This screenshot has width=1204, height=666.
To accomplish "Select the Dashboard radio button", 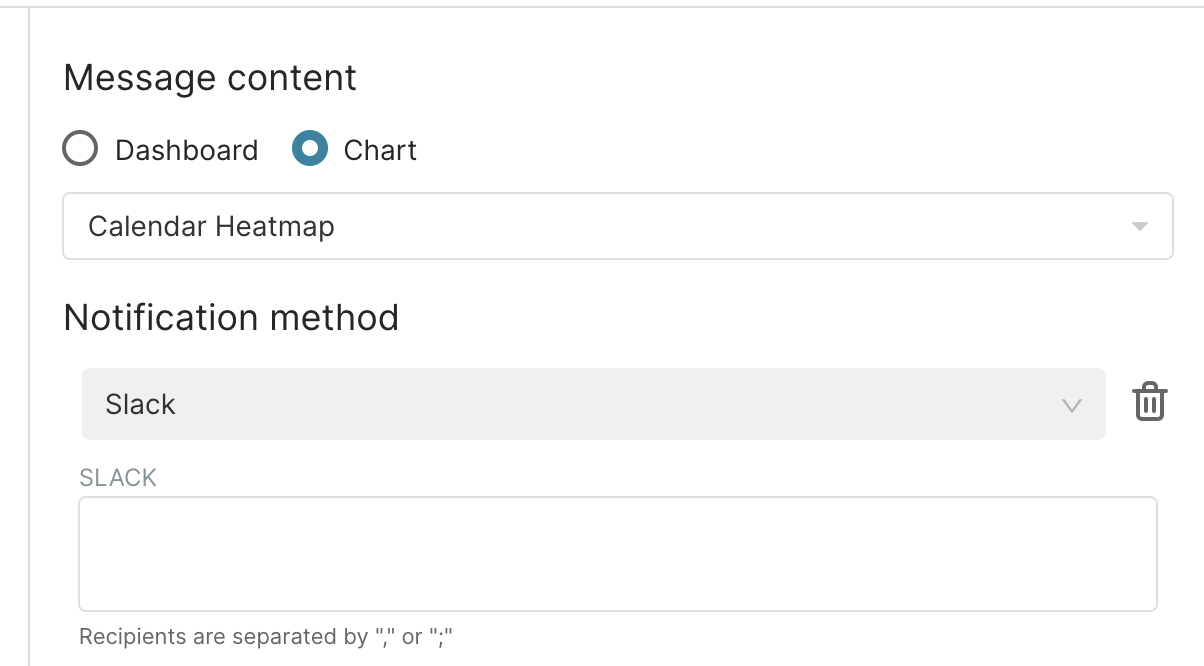I will point(80,150).
